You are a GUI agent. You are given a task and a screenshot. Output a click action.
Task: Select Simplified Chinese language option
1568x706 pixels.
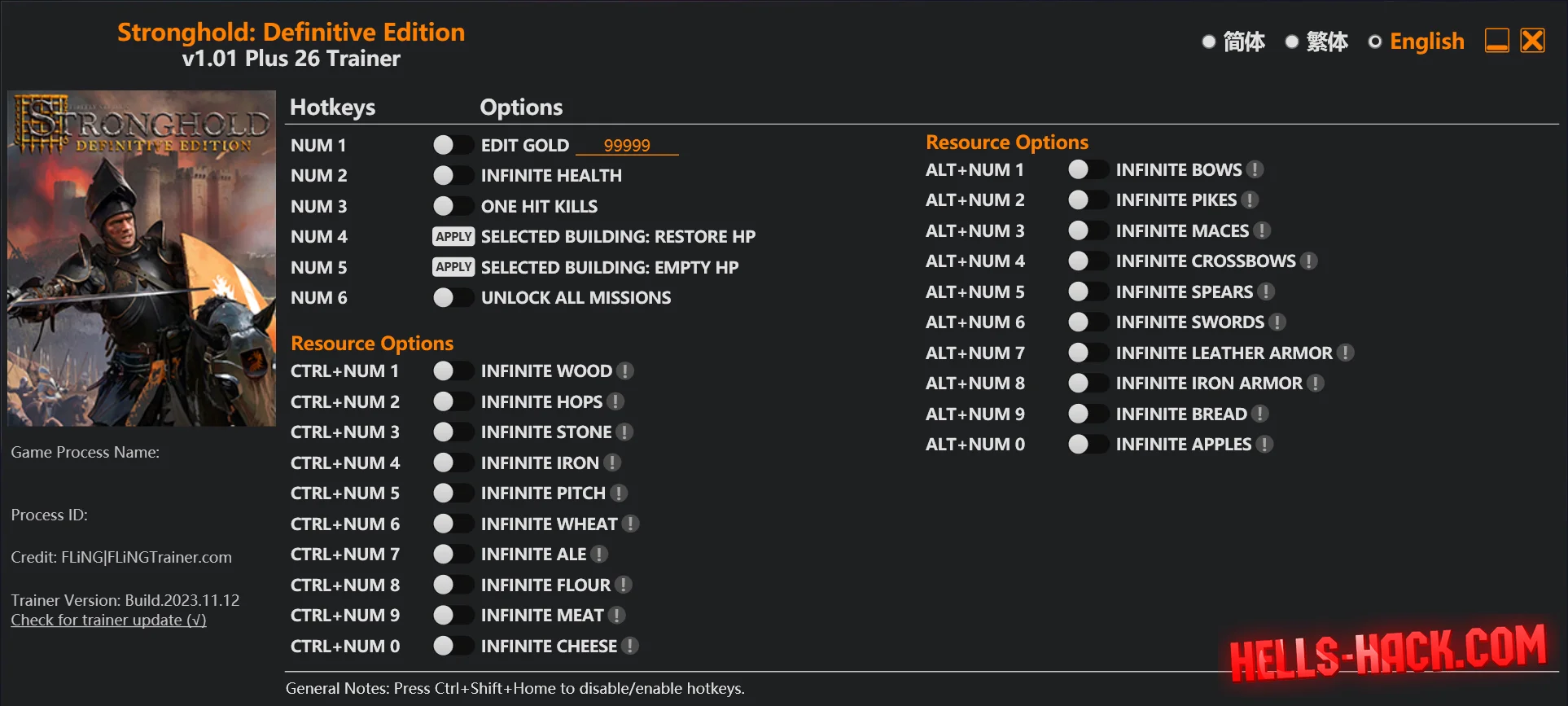click(x=1233, y=42)
